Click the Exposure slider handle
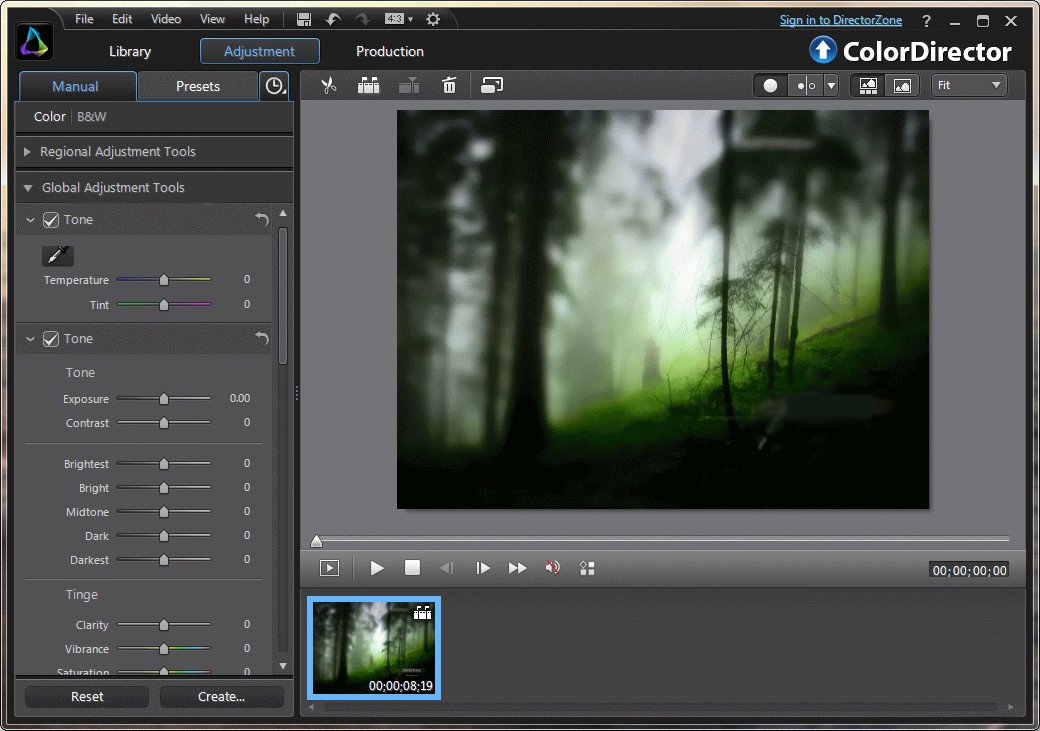Image resolution: width=1040 pixels, height=731 pixels. click(164, 399)
